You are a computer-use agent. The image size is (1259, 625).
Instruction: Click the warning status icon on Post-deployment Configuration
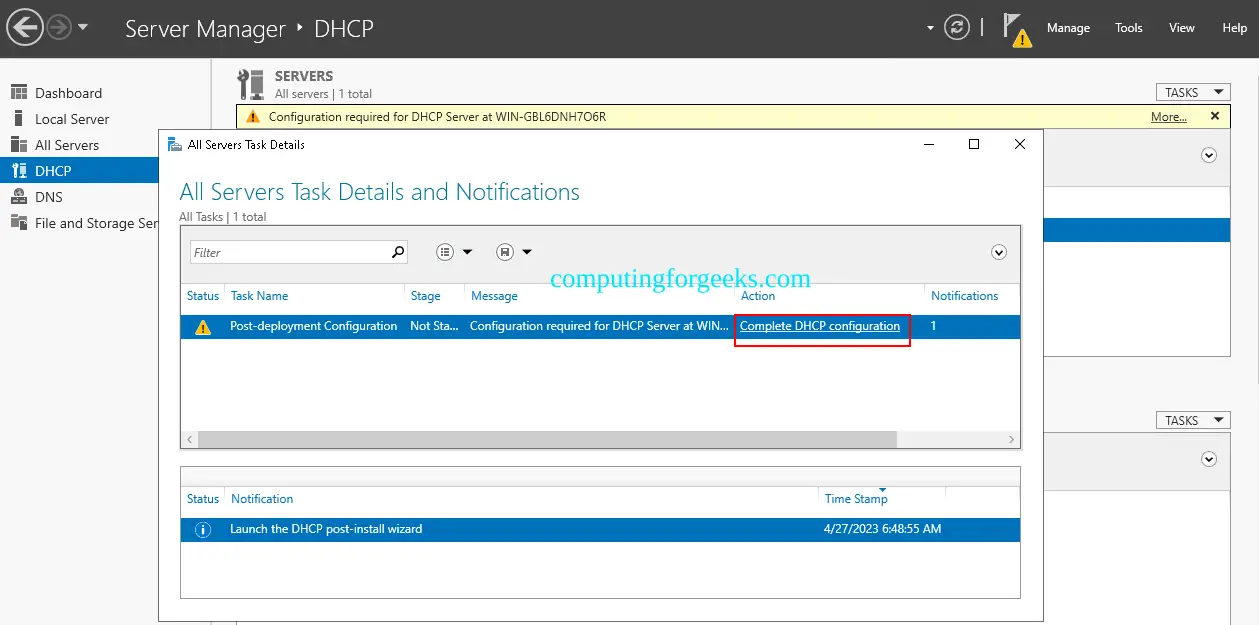point(202,326)
